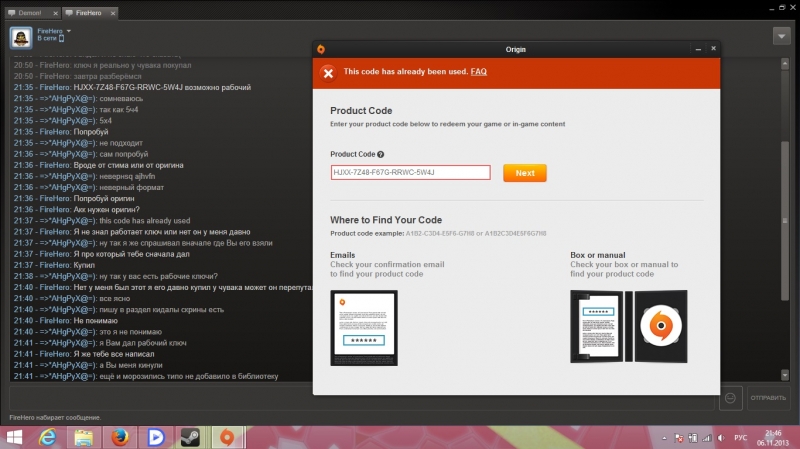This screenshot has width=800, height=449.
Task: Click the network signal tray icon
Action: coord(707,438)
